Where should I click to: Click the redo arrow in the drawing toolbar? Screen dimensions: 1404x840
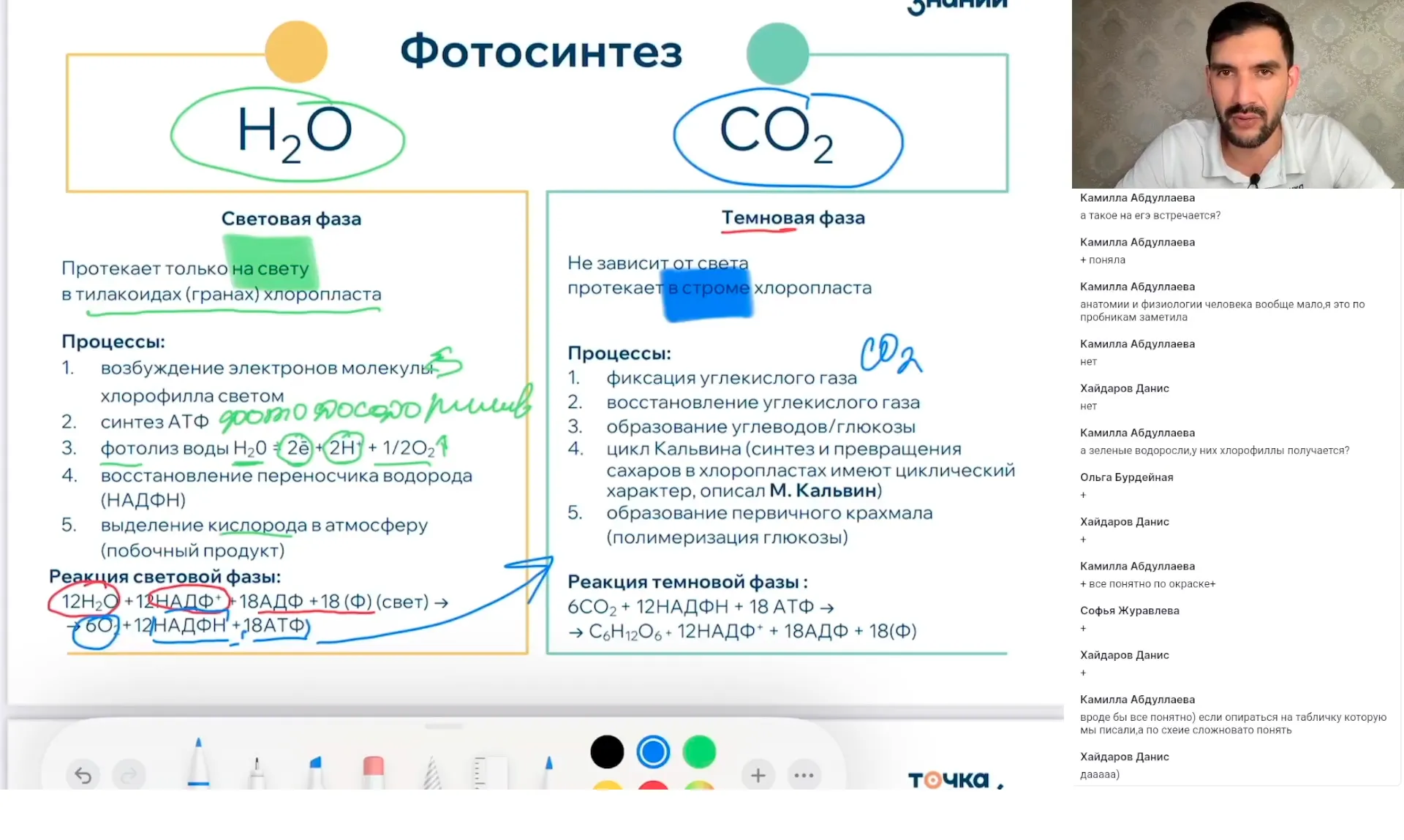coord(130,774)
